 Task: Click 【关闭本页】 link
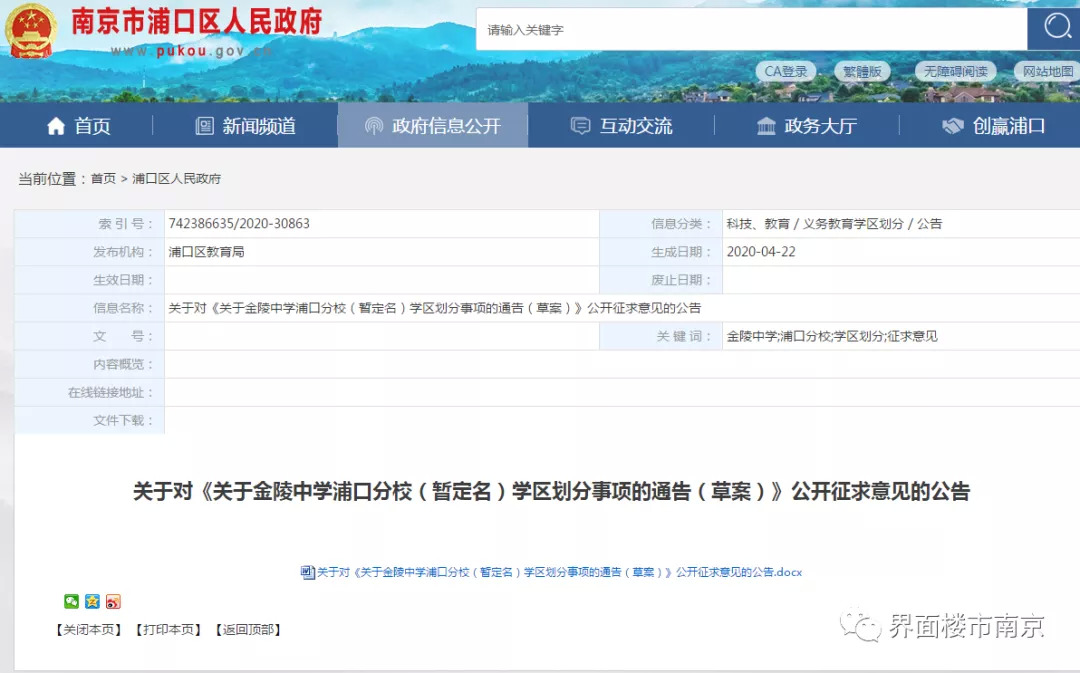click(89, 630)
